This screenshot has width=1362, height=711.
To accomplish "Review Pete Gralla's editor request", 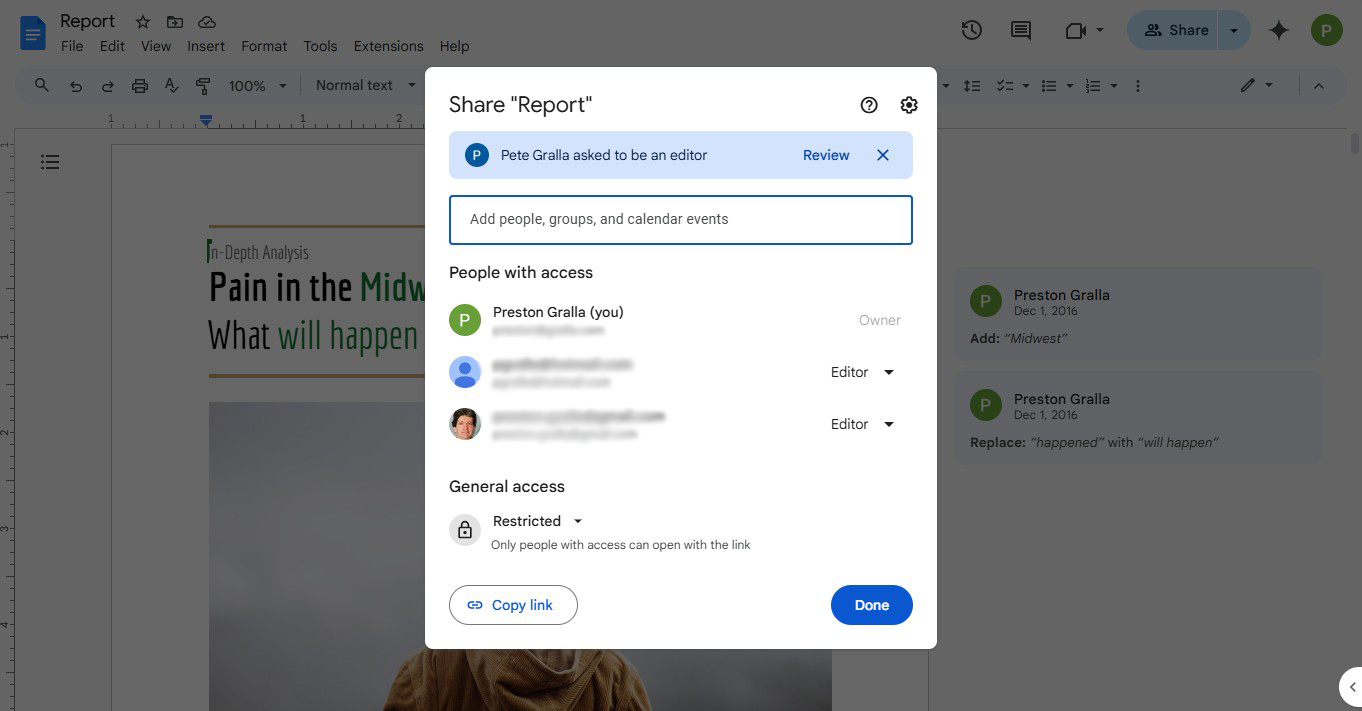I will 826,155.
